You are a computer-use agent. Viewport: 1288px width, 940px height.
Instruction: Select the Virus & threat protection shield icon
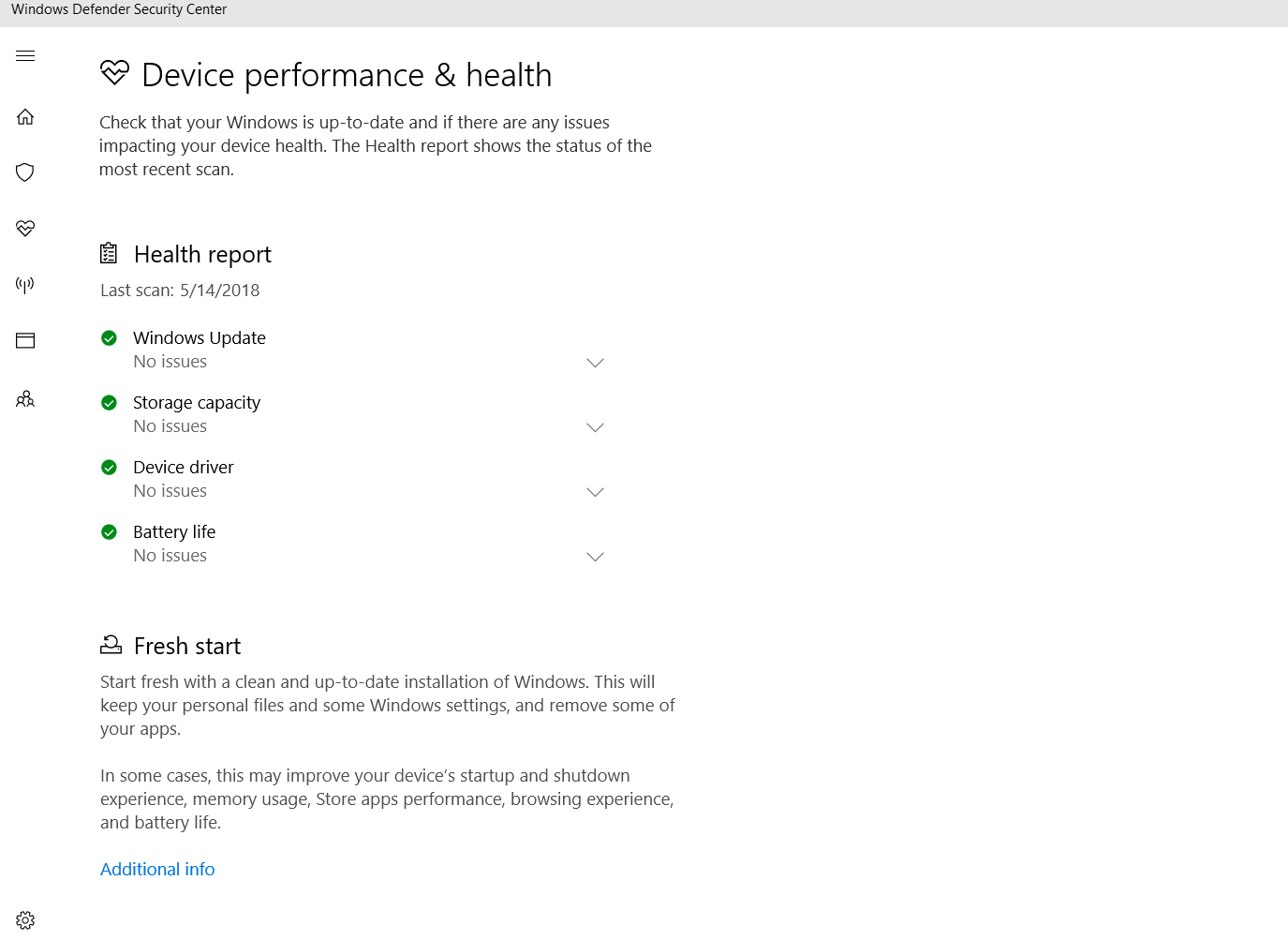point(24,172)
